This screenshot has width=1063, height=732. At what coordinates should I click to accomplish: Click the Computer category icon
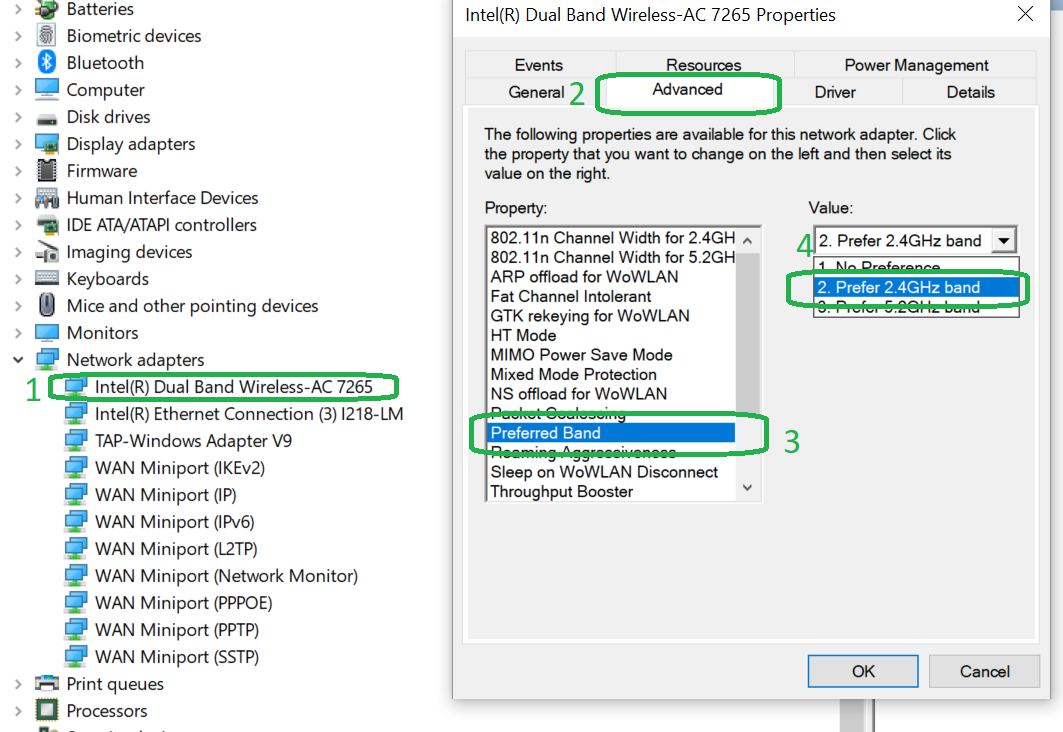click(47, 89)
